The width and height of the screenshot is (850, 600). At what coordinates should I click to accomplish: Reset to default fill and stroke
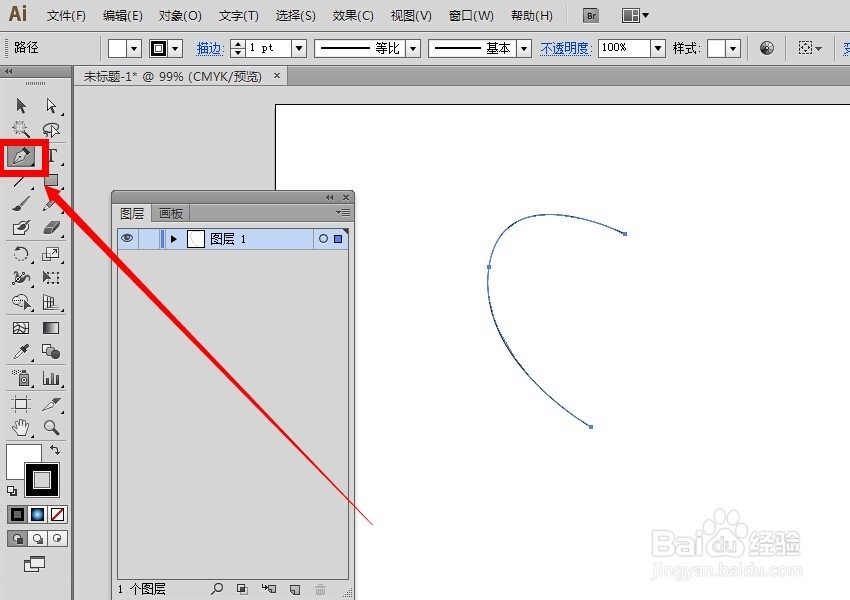pos(12,491)
